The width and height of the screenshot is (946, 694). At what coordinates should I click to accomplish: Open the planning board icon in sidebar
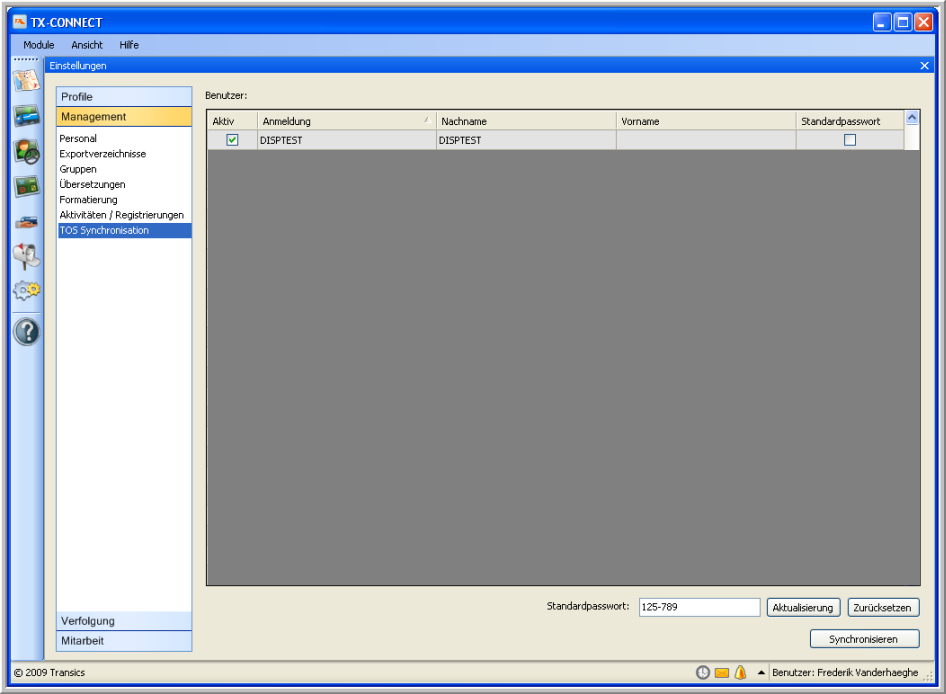click(x=27, y=186)
